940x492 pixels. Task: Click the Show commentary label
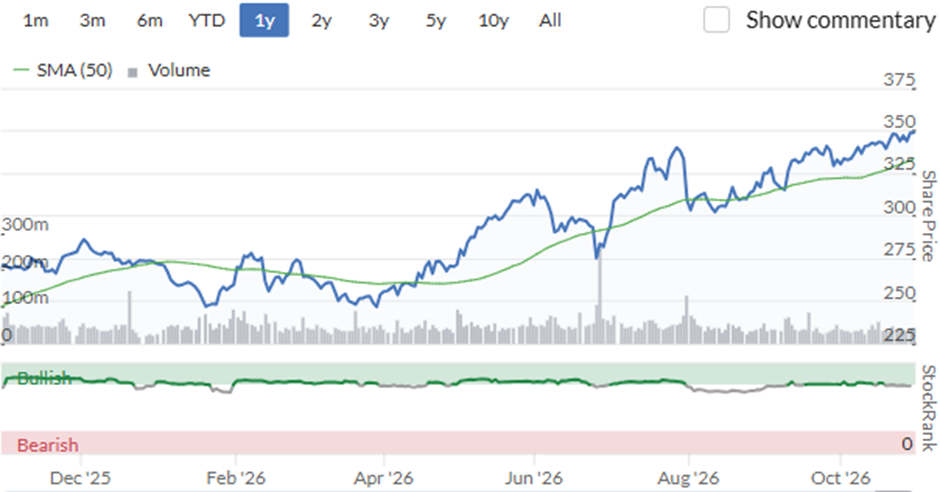pos(840,20)
